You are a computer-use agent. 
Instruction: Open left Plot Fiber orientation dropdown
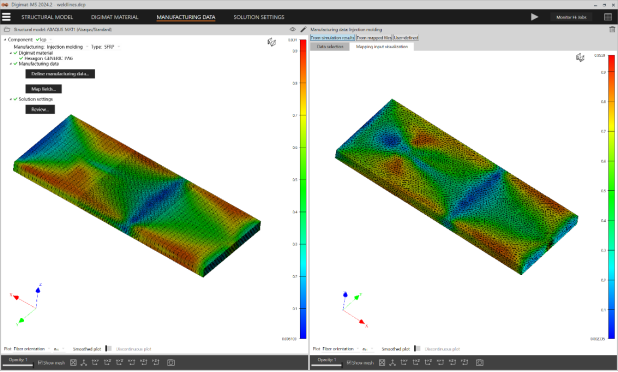tap(32, 349)
